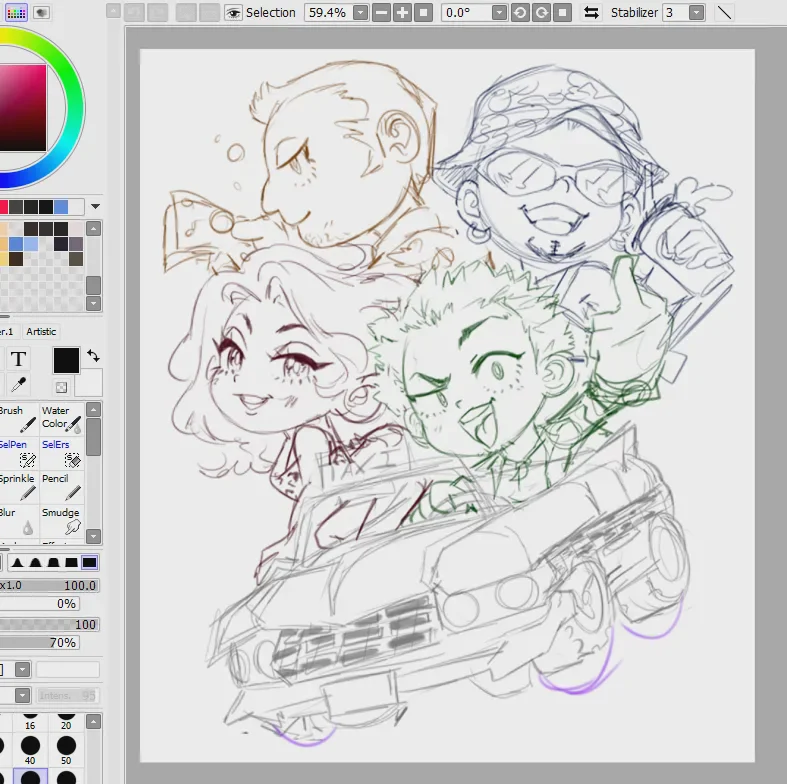Image resolution: width=787 pixels, height=784 pixels.
Task: Select the flat brush edge shape
Action: (90, 563)
